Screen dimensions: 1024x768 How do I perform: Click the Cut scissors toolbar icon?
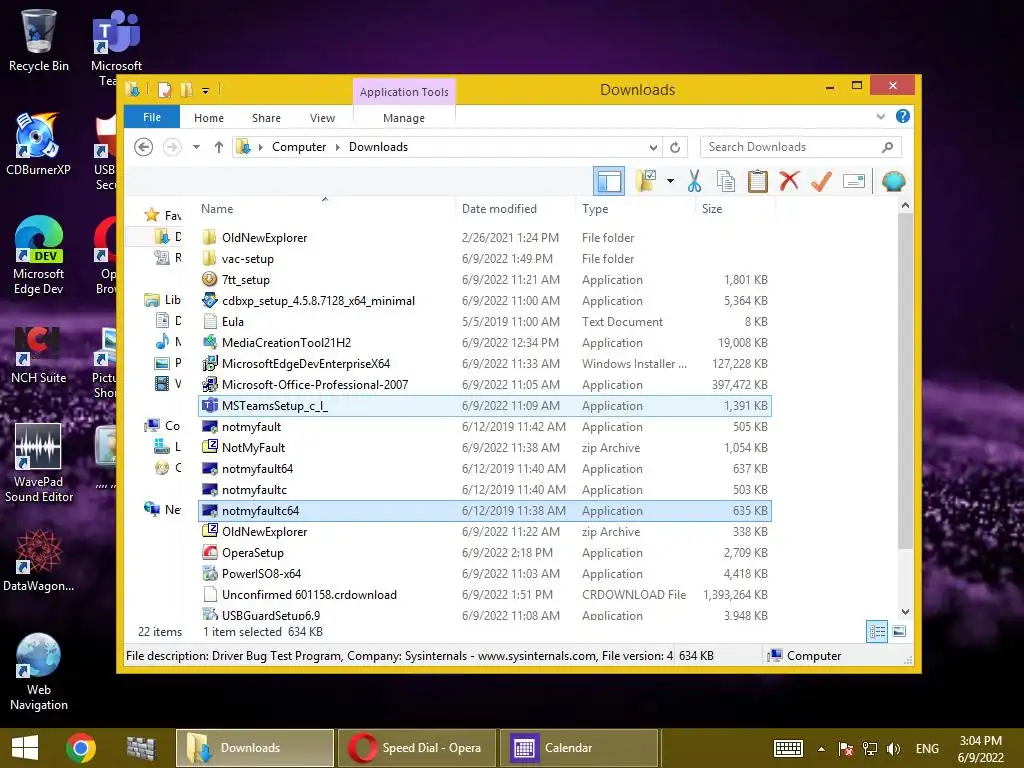point(694,181)
